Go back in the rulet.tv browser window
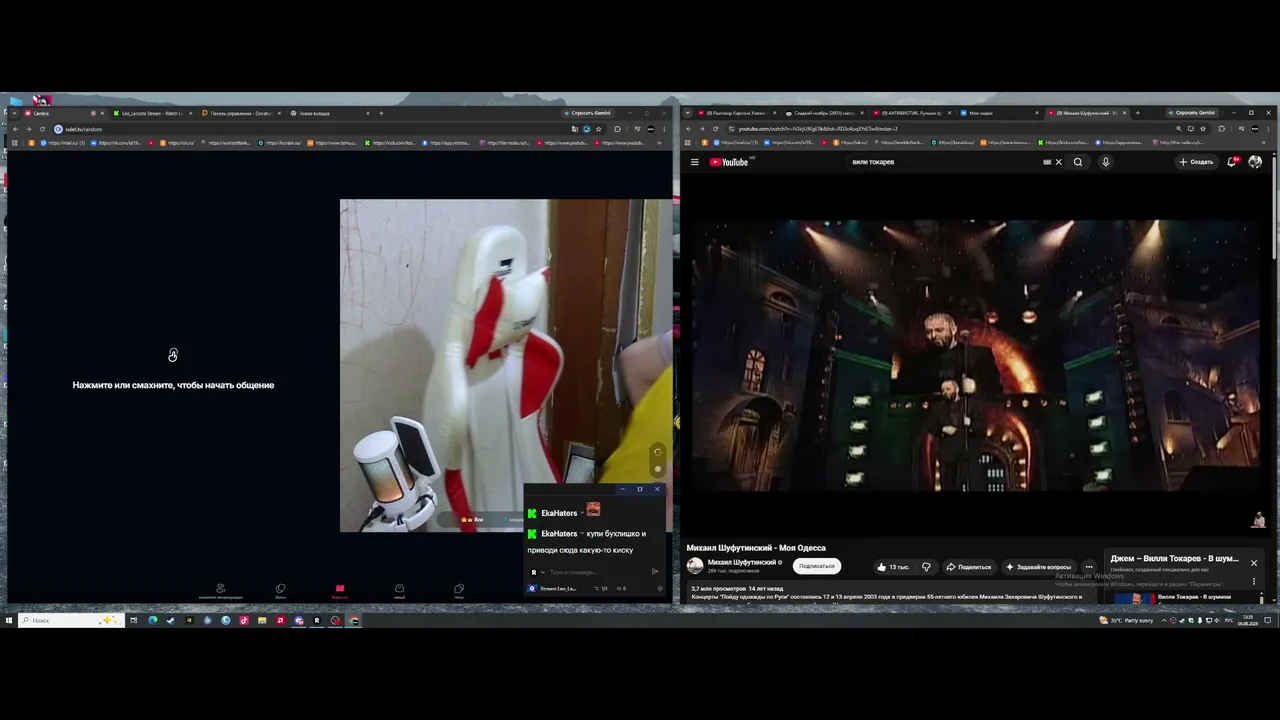 [x=15, y=129]
